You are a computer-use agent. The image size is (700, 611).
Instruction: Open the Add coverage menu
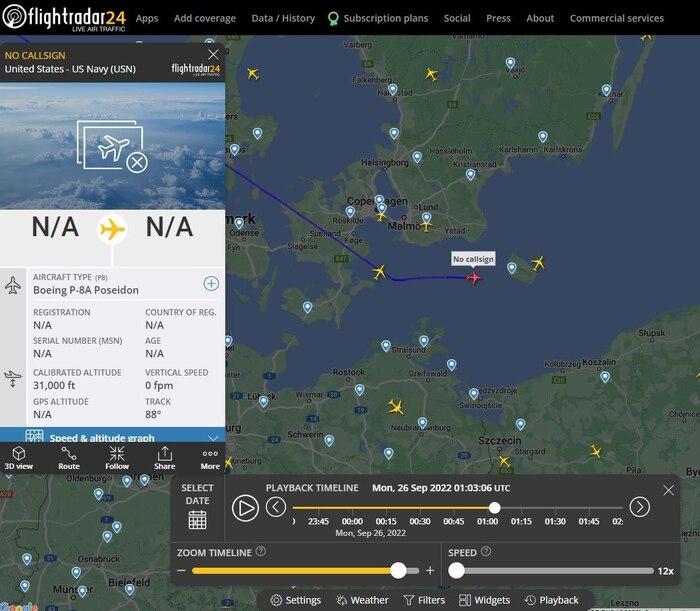pyautogui.click(x=205, y=18)
